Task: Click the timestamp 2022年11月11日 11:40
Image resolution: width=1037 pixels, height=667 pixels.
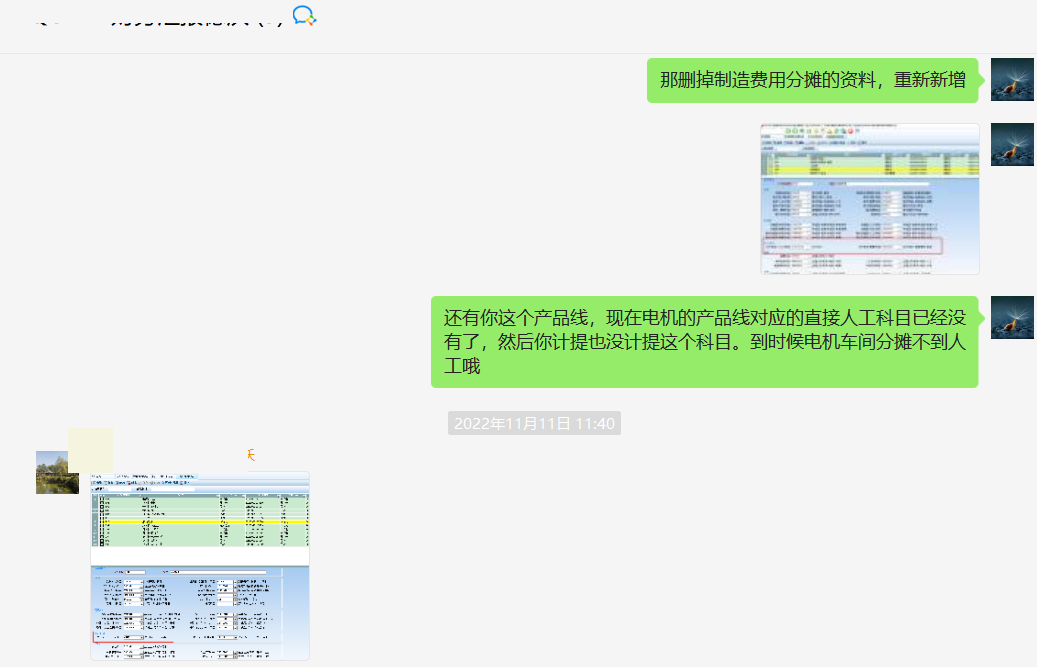Action: 534,424
